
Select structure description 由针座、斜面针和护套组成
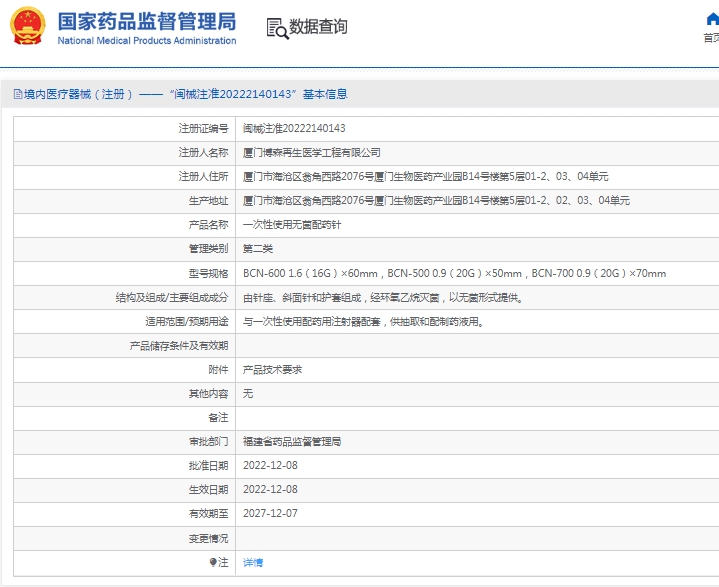[x=302, y=298]
